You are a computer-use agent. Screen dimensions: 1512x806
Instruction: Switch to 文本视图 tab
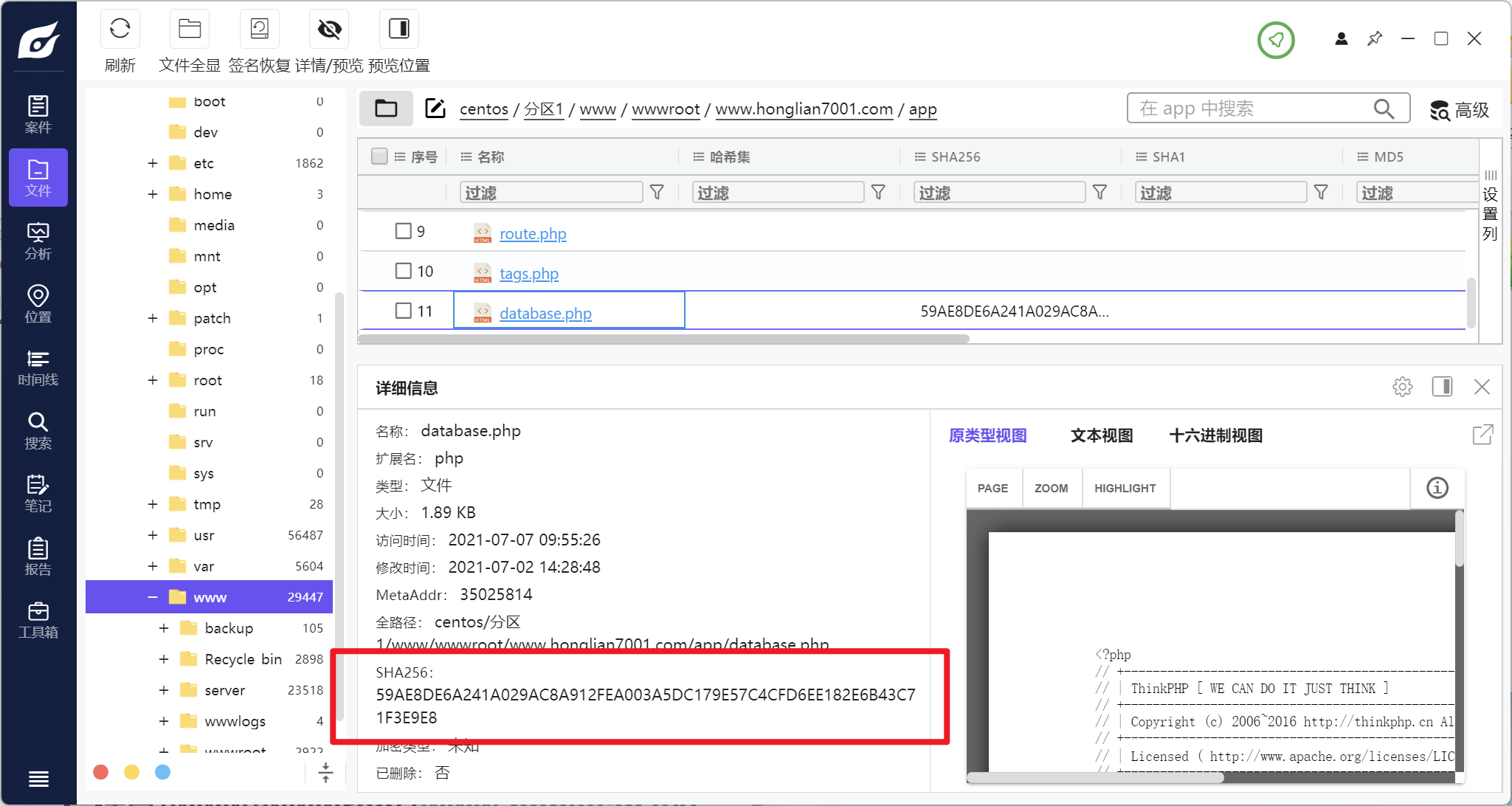point(1102,435)
